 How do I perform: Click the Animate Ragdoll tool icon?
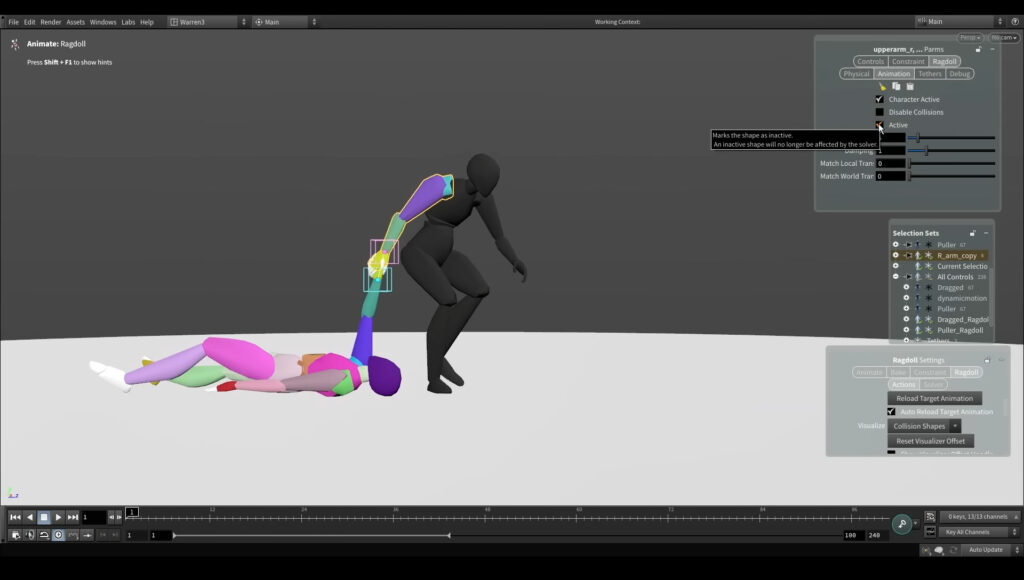pyautogui.click(x=14, y=44)
